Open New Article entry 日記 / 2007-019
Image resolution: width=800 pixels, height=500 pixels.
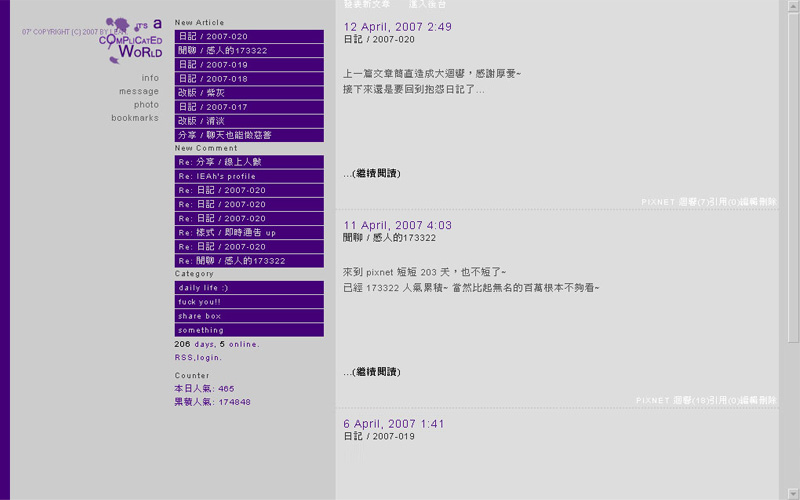[x=249, y=65]
